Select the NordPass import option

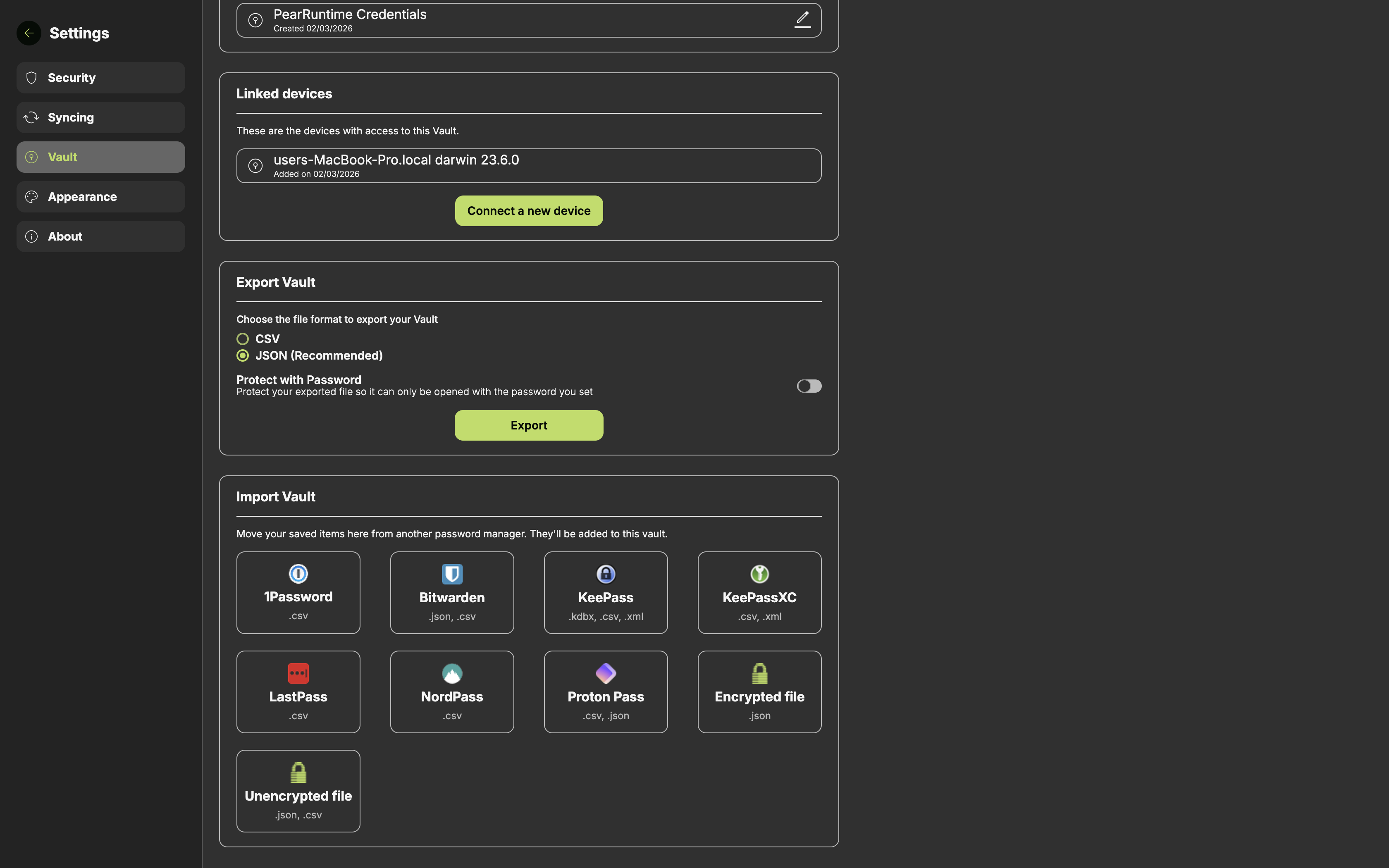[x=452, y=691]
